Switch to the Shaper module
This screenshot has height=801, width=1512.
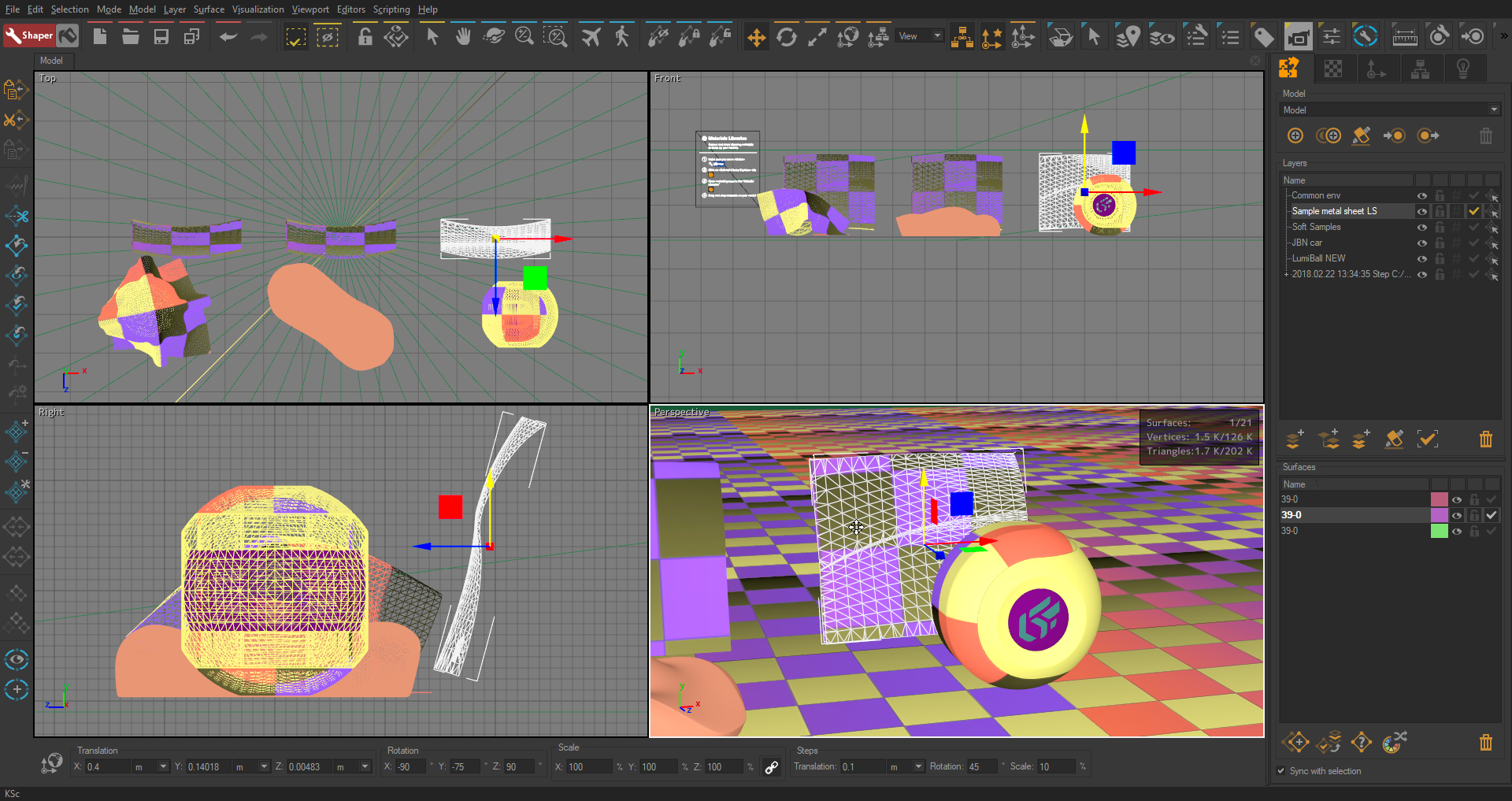click(29, 35)
